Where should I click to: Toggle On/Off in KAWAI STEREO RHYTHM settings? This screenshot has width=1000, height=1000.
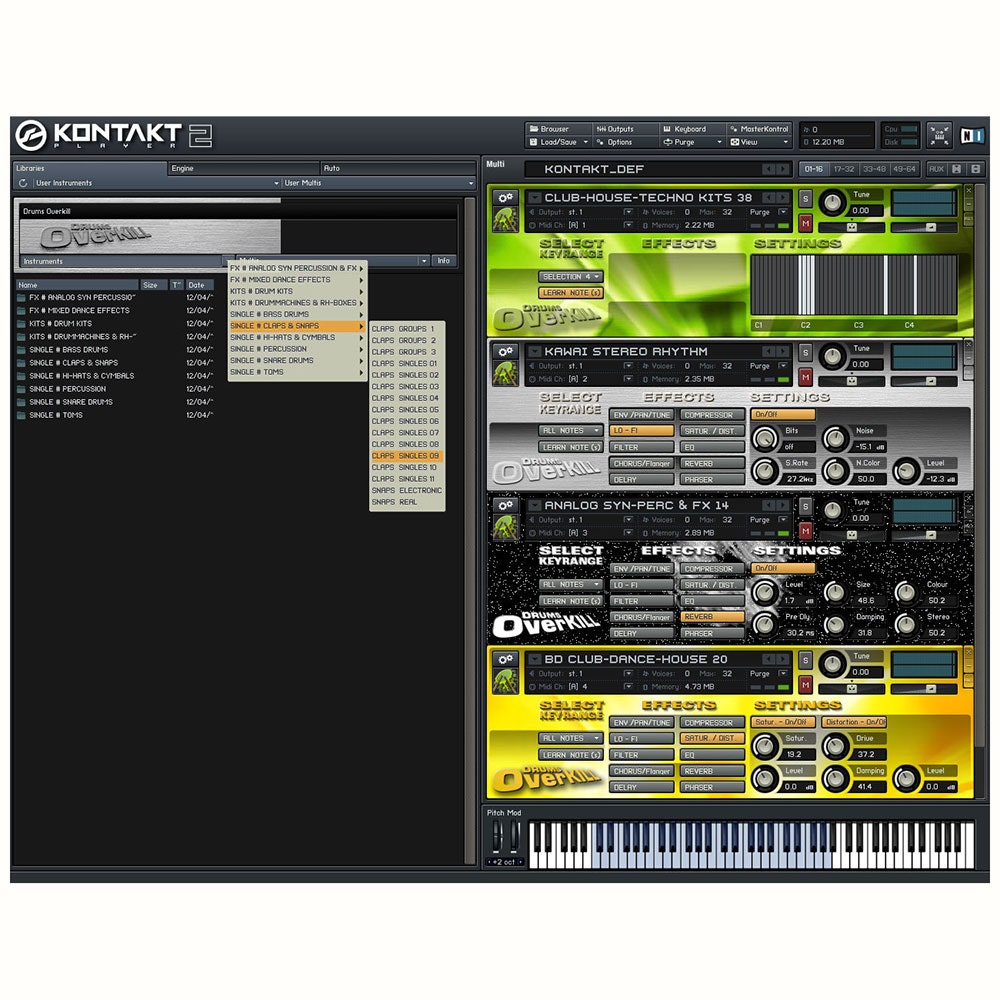click(x=783, y=415)
